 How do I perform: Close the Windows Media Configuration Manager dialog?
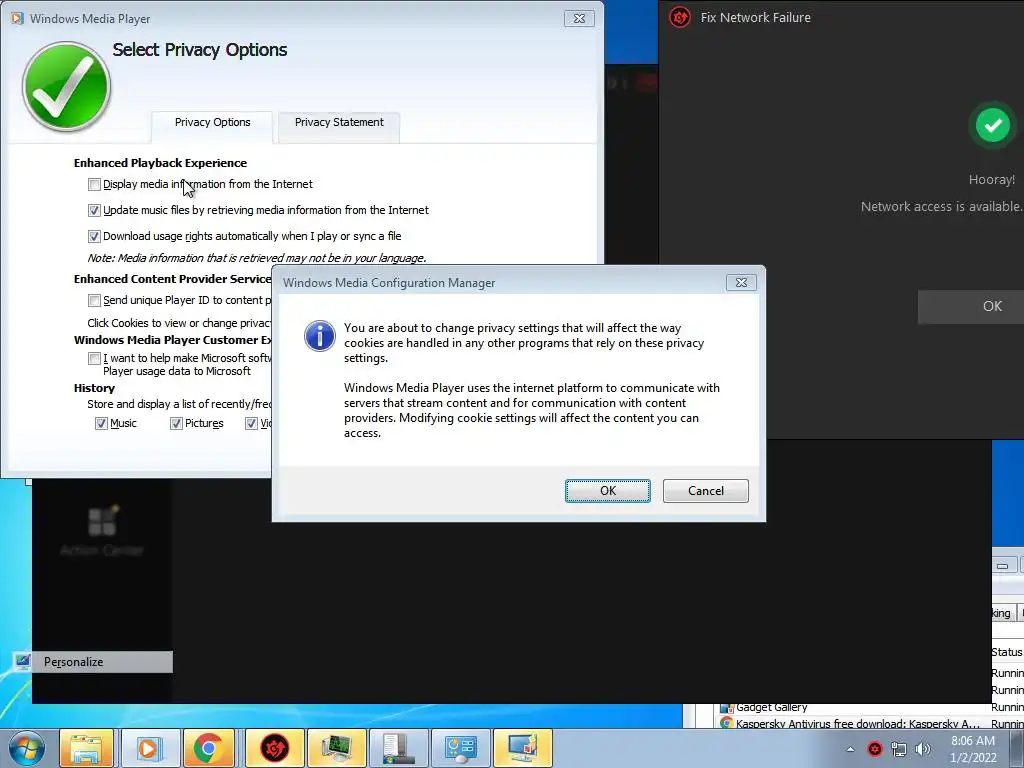(741, 283)
